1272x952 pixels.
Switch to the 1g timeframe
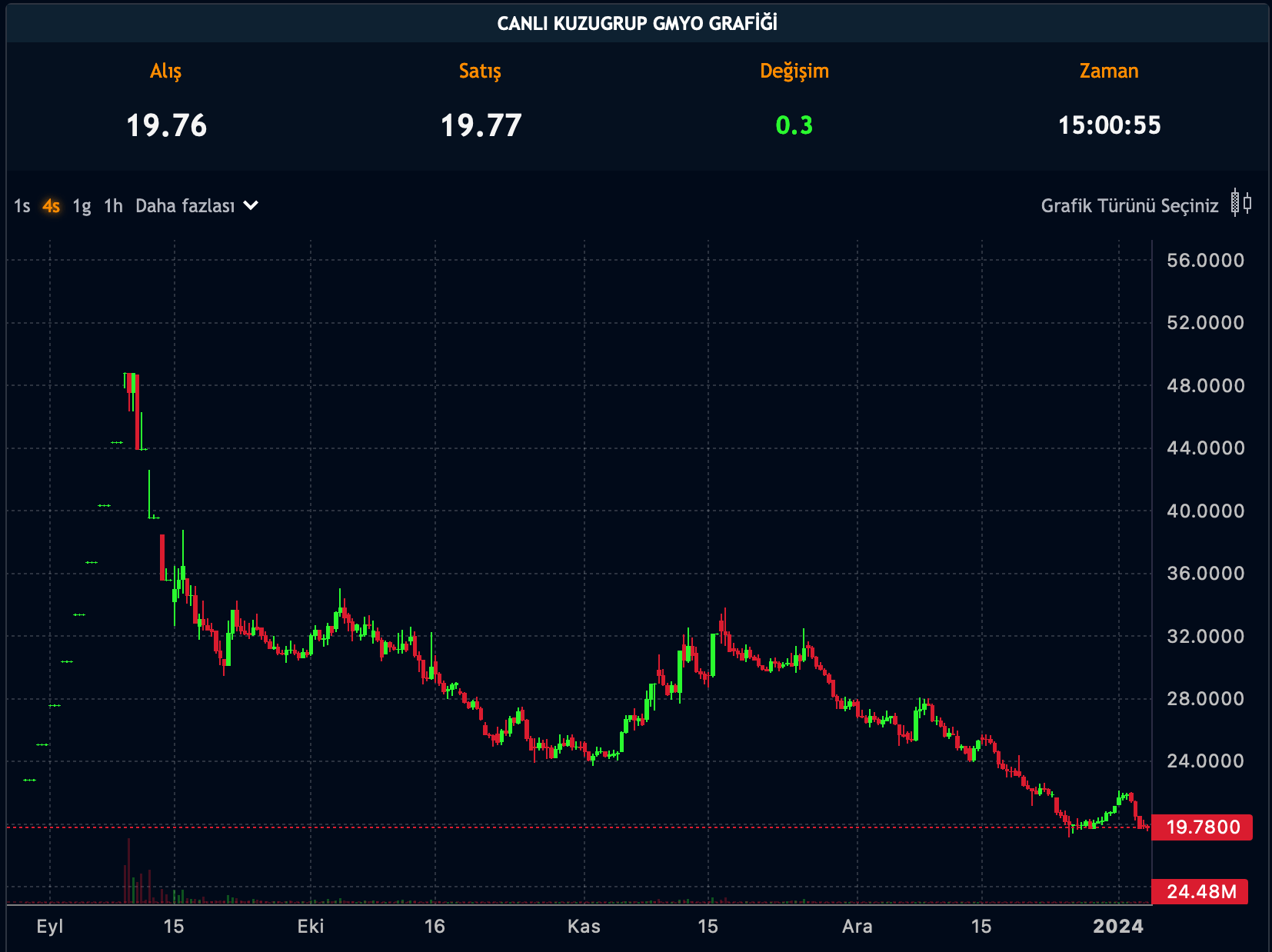(82, 206)
